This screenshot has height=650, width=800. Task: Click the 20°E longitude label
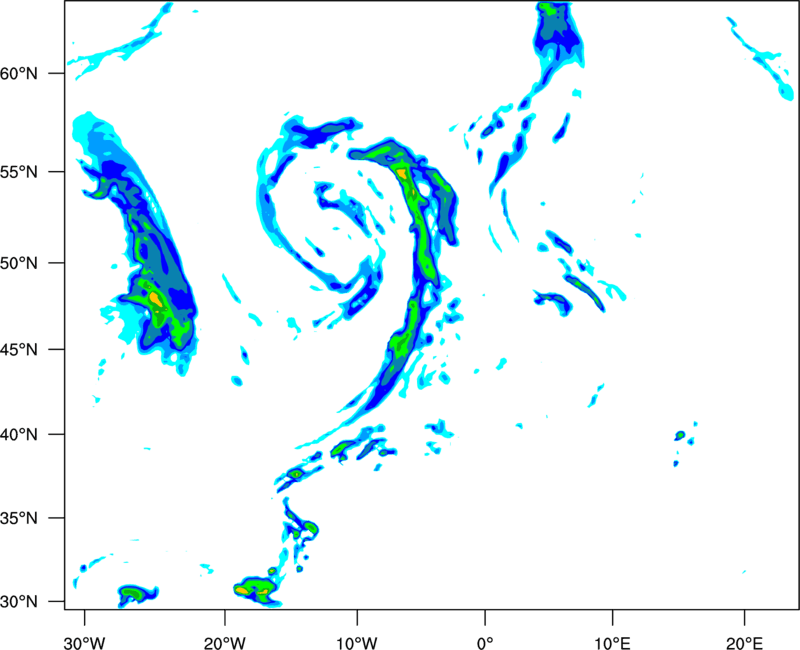pyautogui.click(x=744, y=643)
